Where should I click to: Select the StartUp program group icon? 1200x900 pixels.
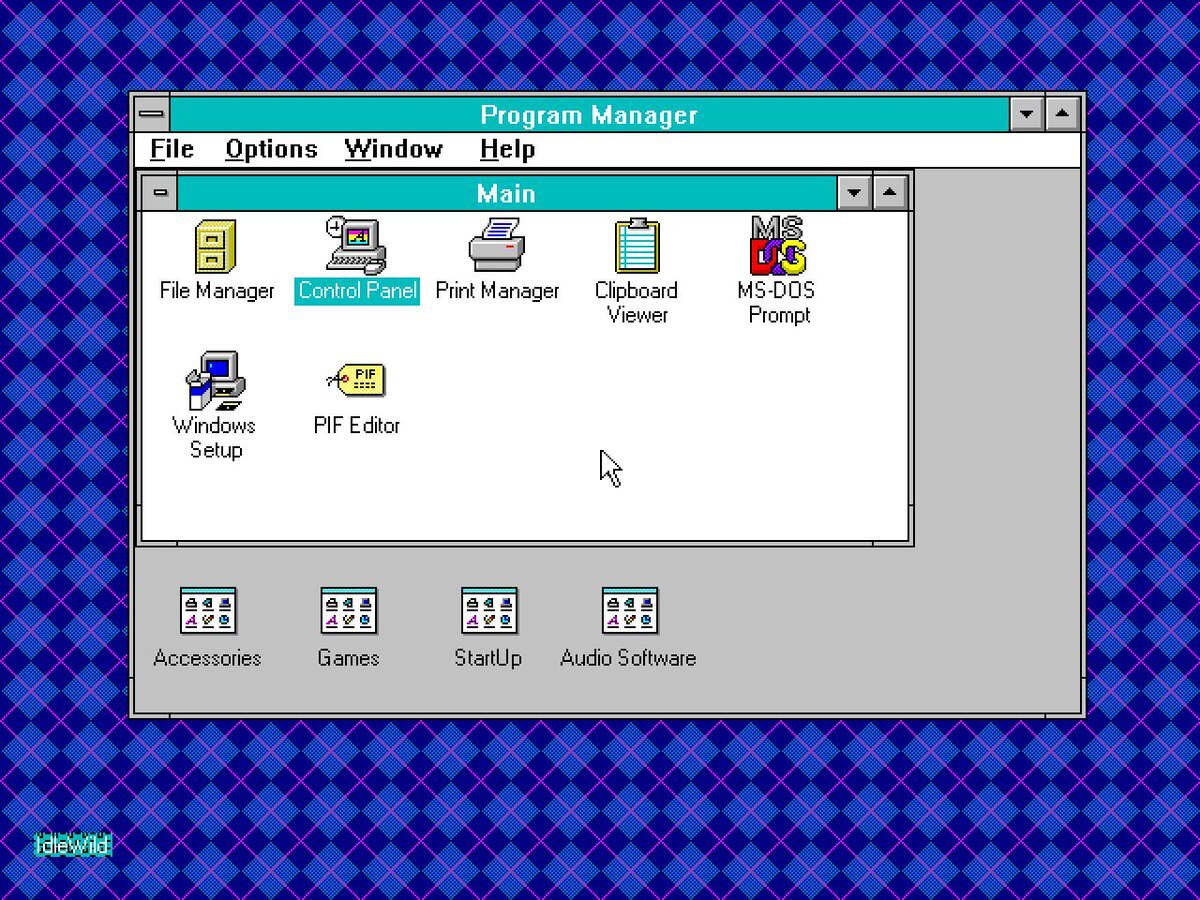coord(489,611)
